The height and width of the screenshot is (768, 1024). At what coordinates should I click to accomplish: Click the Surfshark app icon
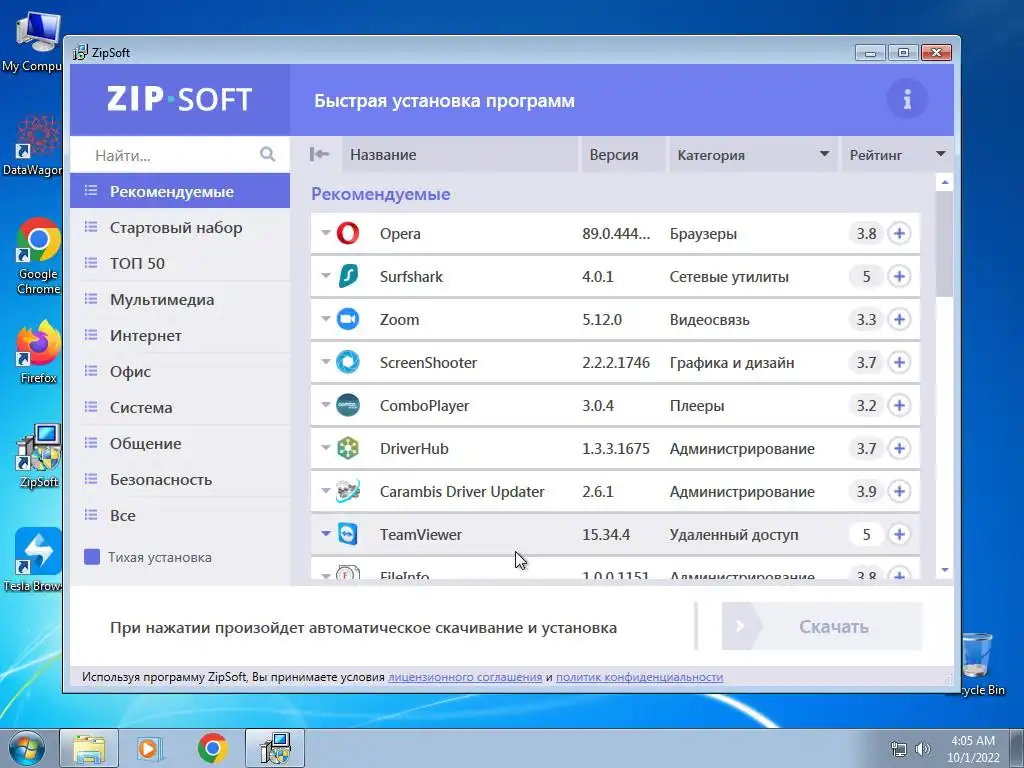coord(347,276)
